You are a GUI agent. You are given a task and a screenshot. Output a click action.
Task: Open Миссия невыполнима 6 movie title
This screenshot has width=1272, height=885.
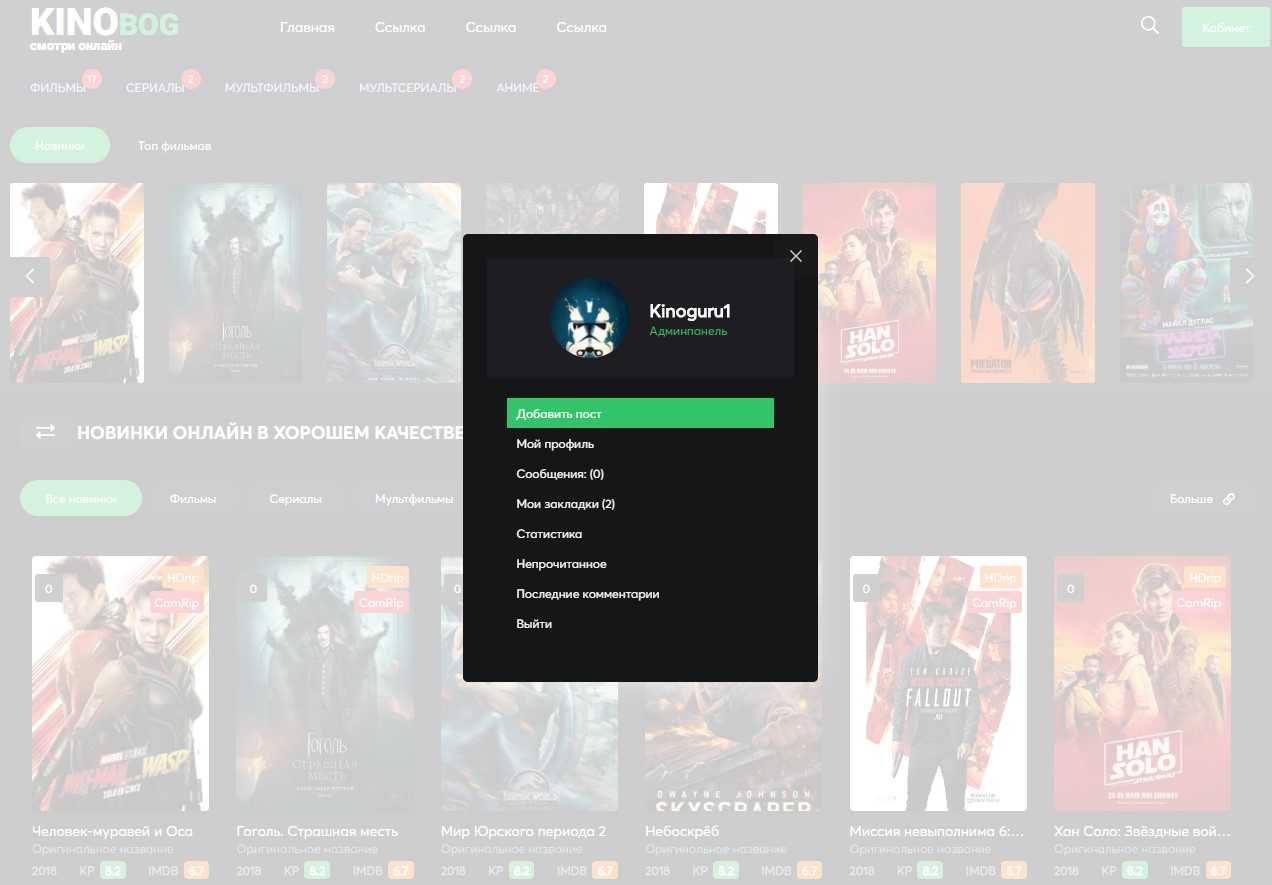(938, 831)
